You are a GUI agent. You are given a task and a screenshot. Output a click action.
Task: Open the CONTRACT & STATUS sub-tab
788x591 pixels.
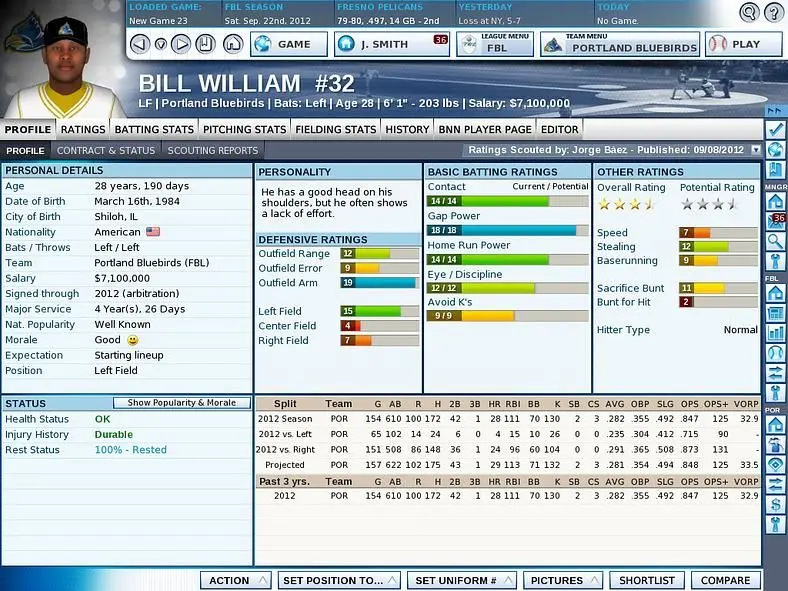click(106, 150)
